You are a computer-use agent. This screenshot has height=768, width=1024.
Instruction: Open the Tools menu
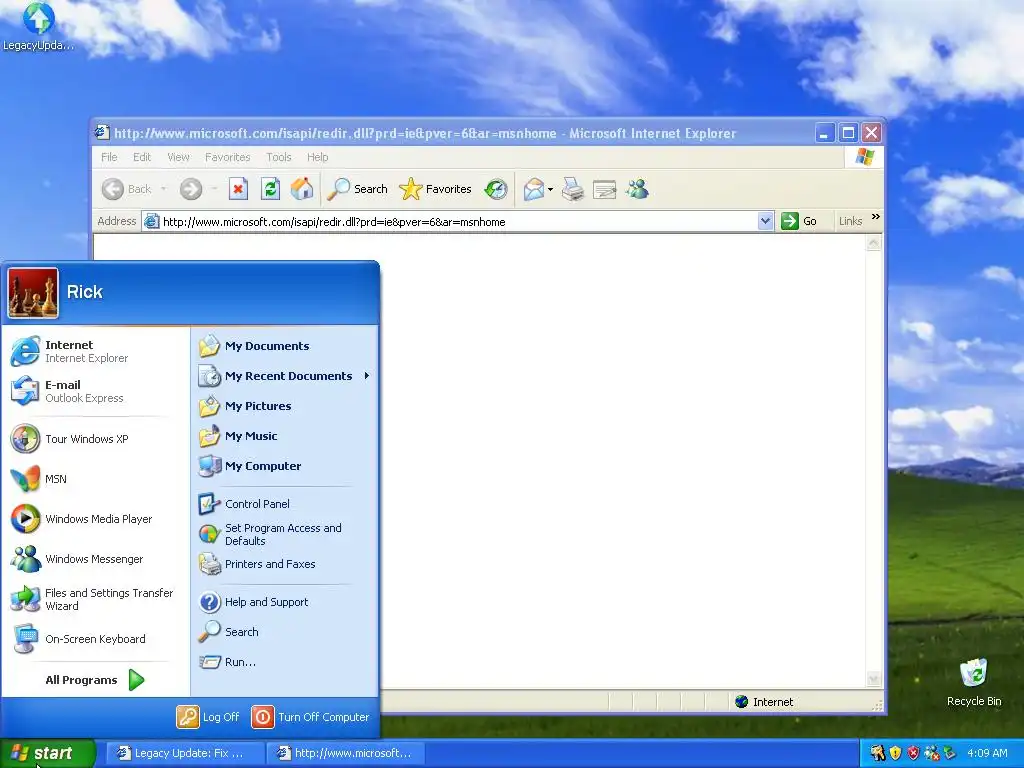click(279, 157)
